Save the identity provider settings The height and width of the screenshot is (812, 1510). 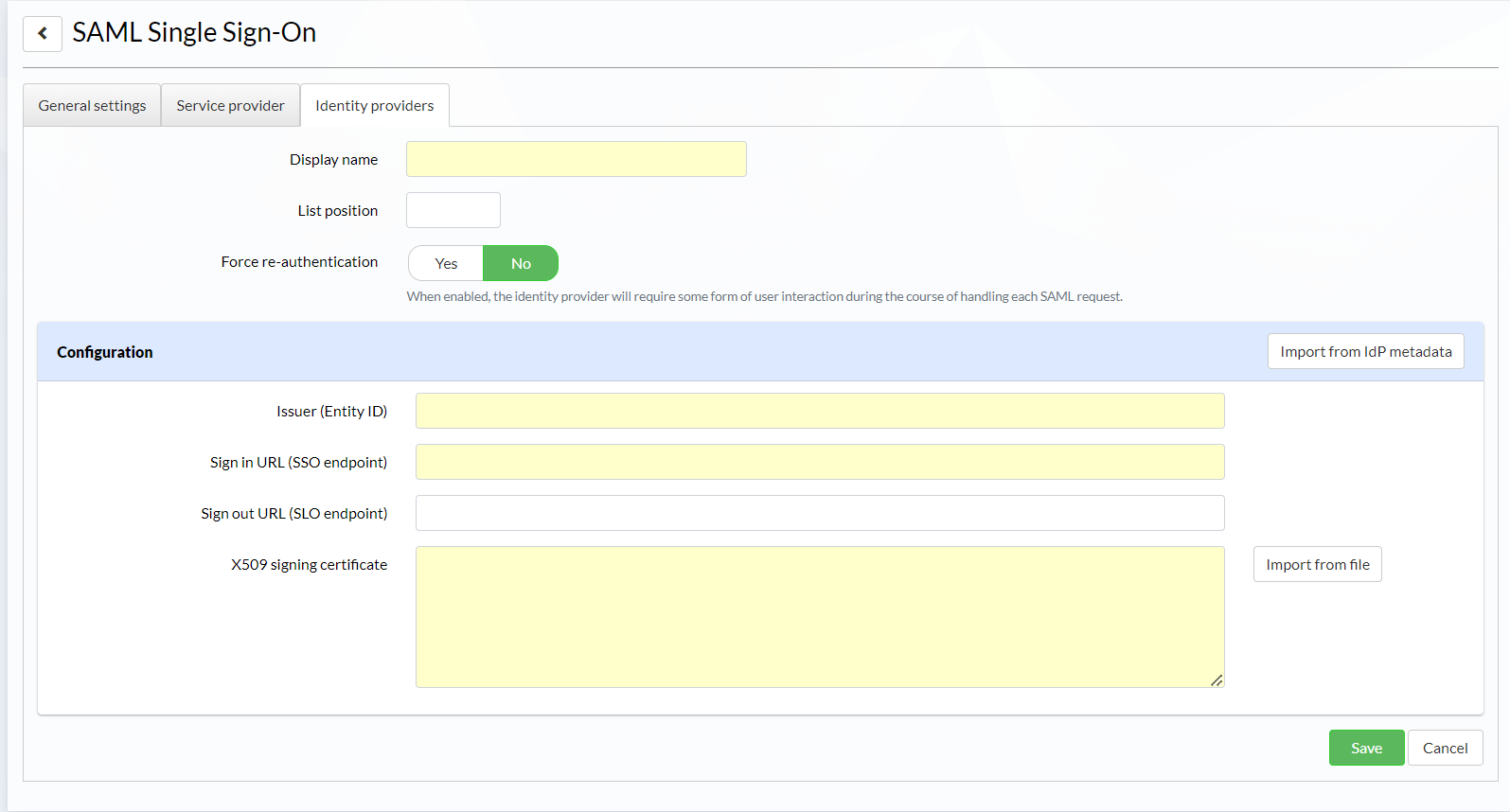1367,748
